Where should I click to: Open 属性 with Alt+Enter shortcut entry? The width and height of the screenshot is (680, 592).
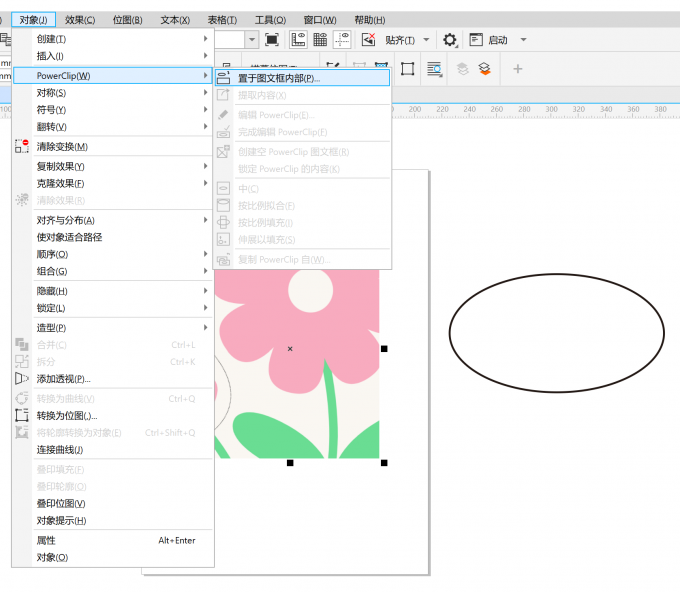pyautogui.click(x=113, y=541)
